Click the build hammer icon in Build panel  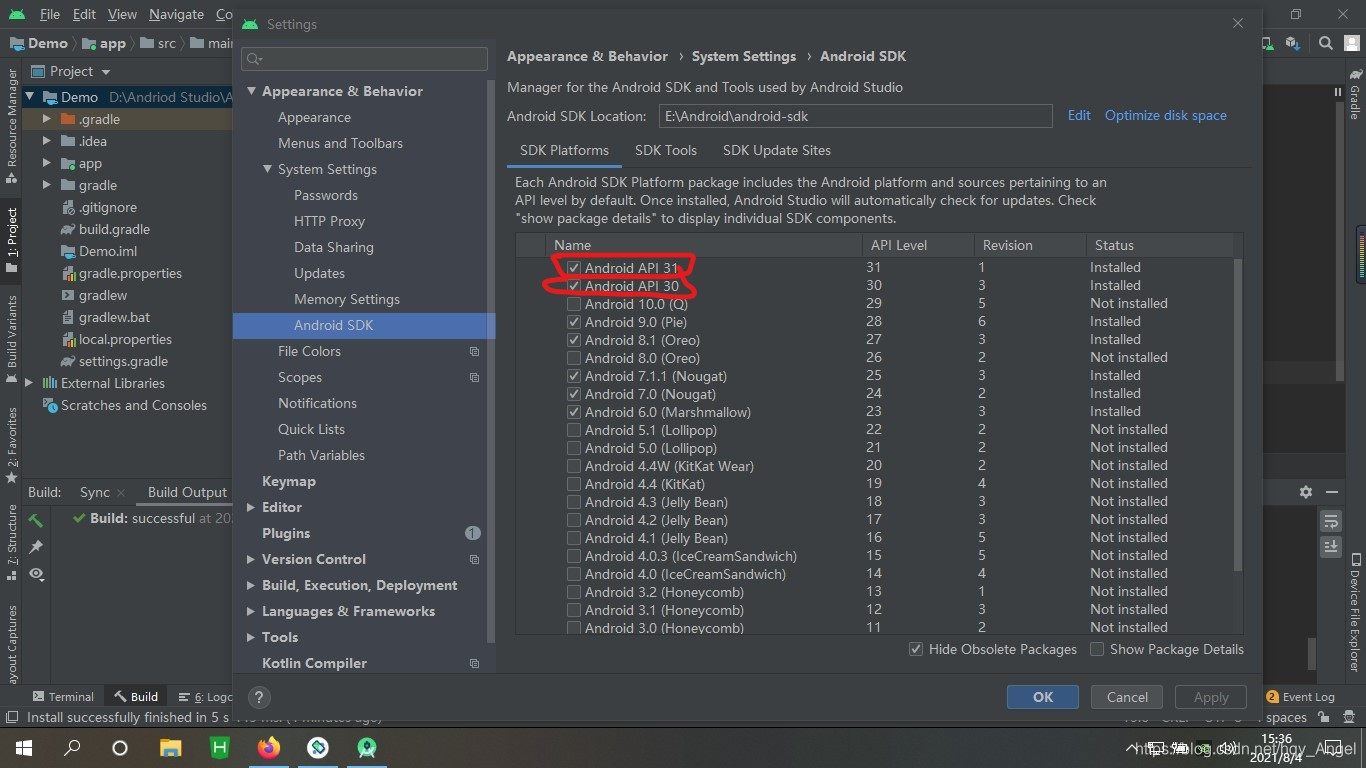click(36, 520)
